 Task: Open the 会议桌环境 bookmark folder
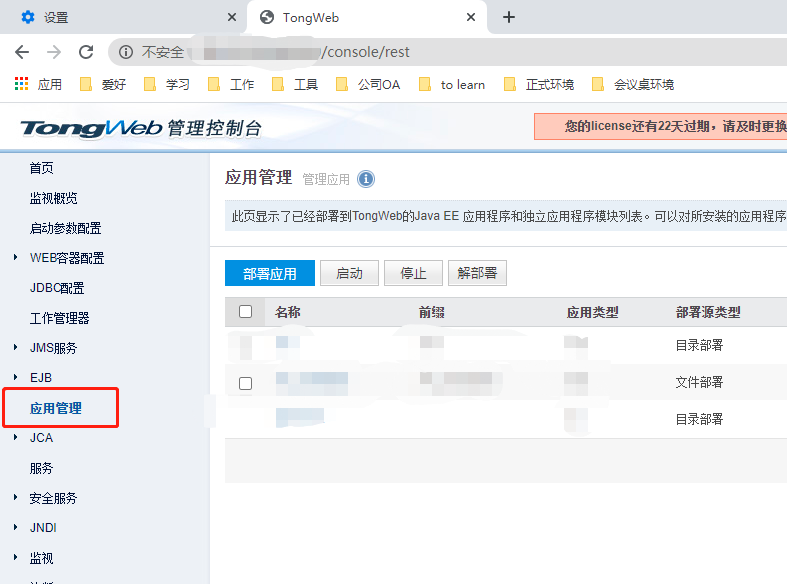coord(633,84)
